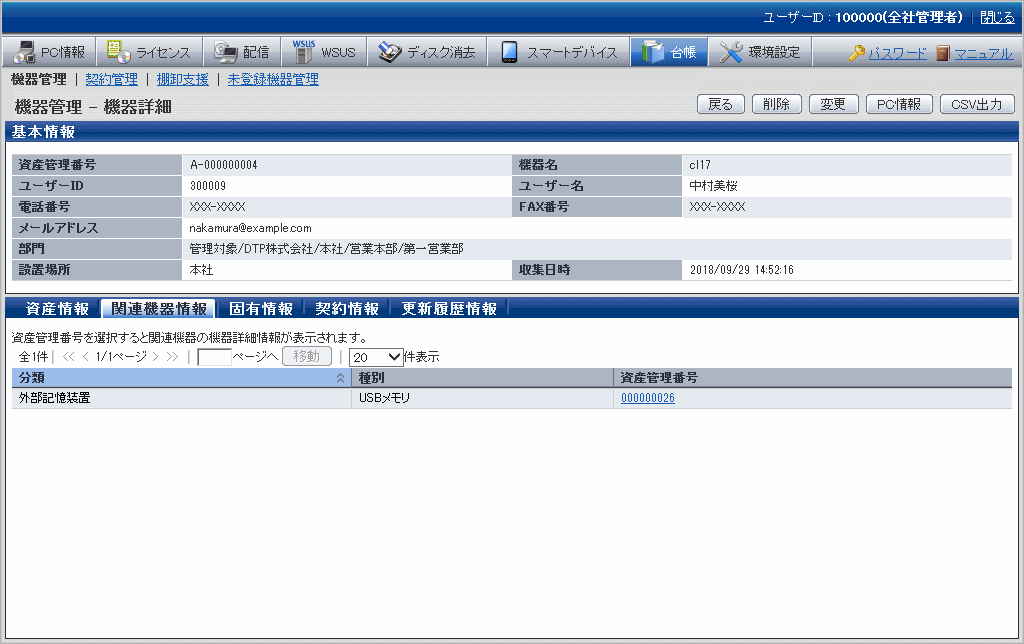Switch to the 関連機器情報 tab
Image resolution: width=1024 pixels, height=644 pixels.
pyautogui.click(x=159, y=309)
